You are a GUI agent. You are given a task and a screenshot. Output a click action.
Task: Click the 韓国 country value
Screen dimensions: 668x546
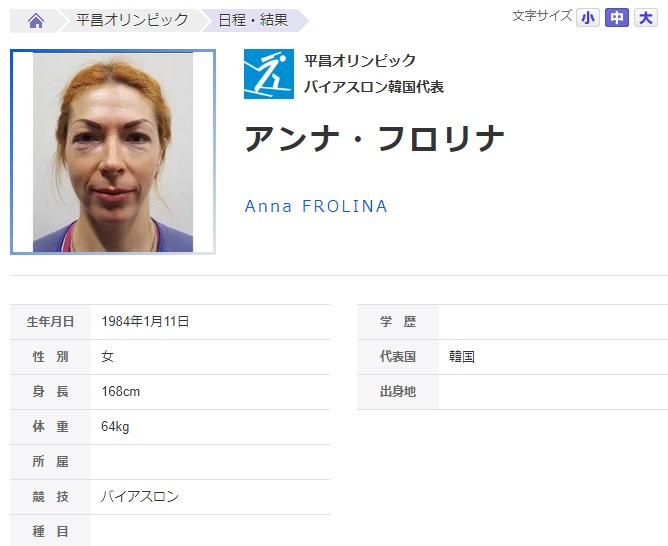tap(462, 356)
